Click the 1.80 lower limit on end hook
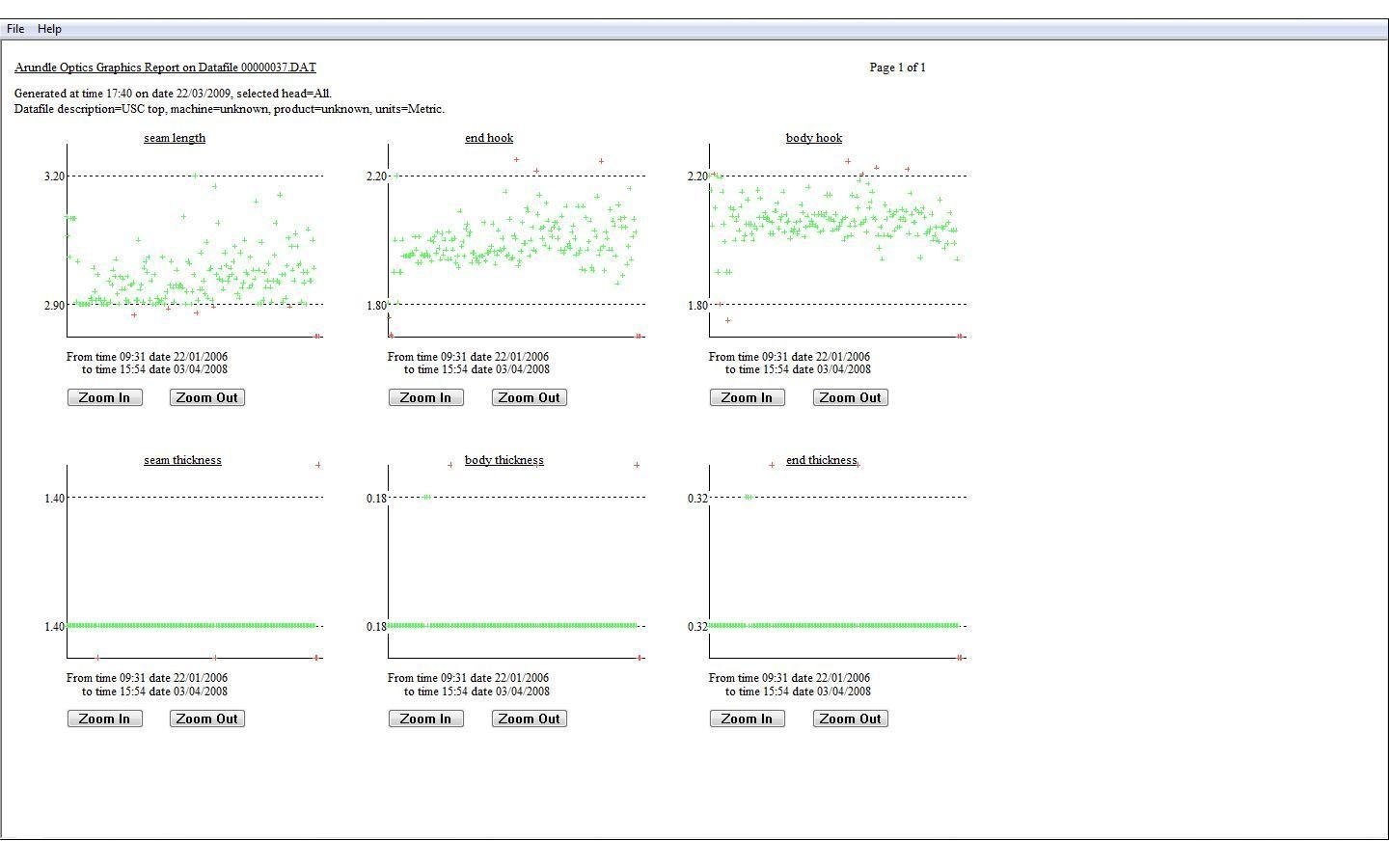This screenshot has height=868, width=1389. [376, 306]
